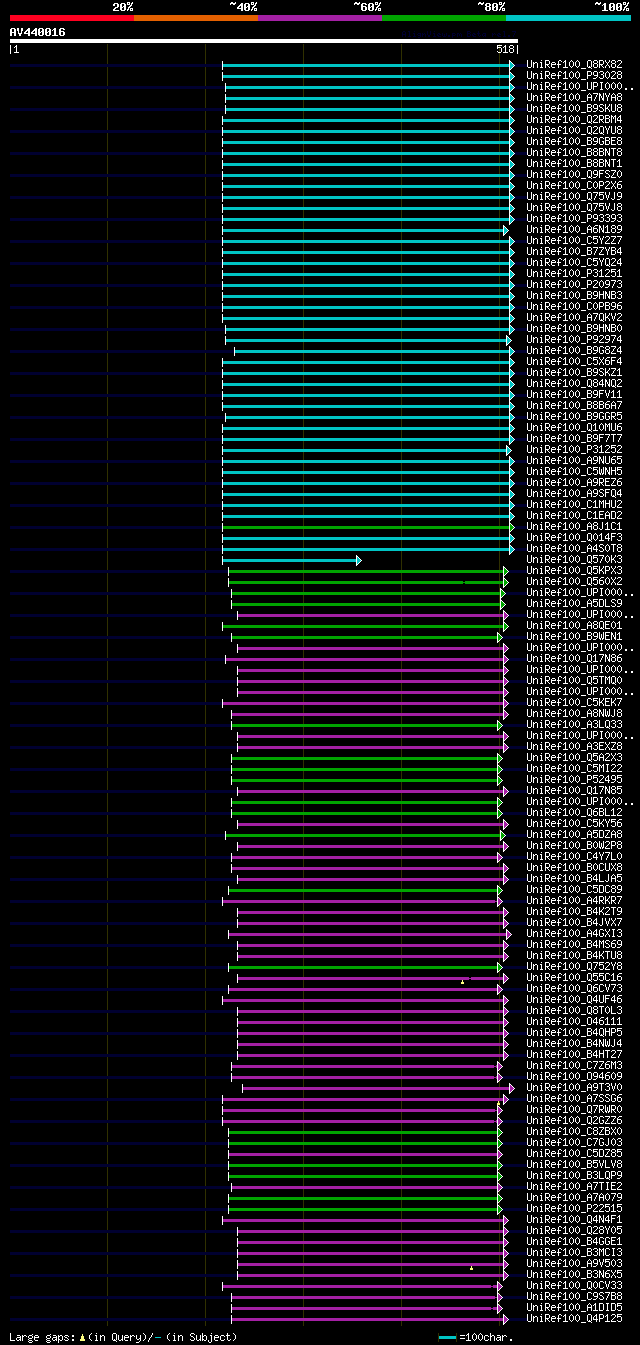
Task: Select hit label UniRef100_P31251
Action: [x=574, y=273]
